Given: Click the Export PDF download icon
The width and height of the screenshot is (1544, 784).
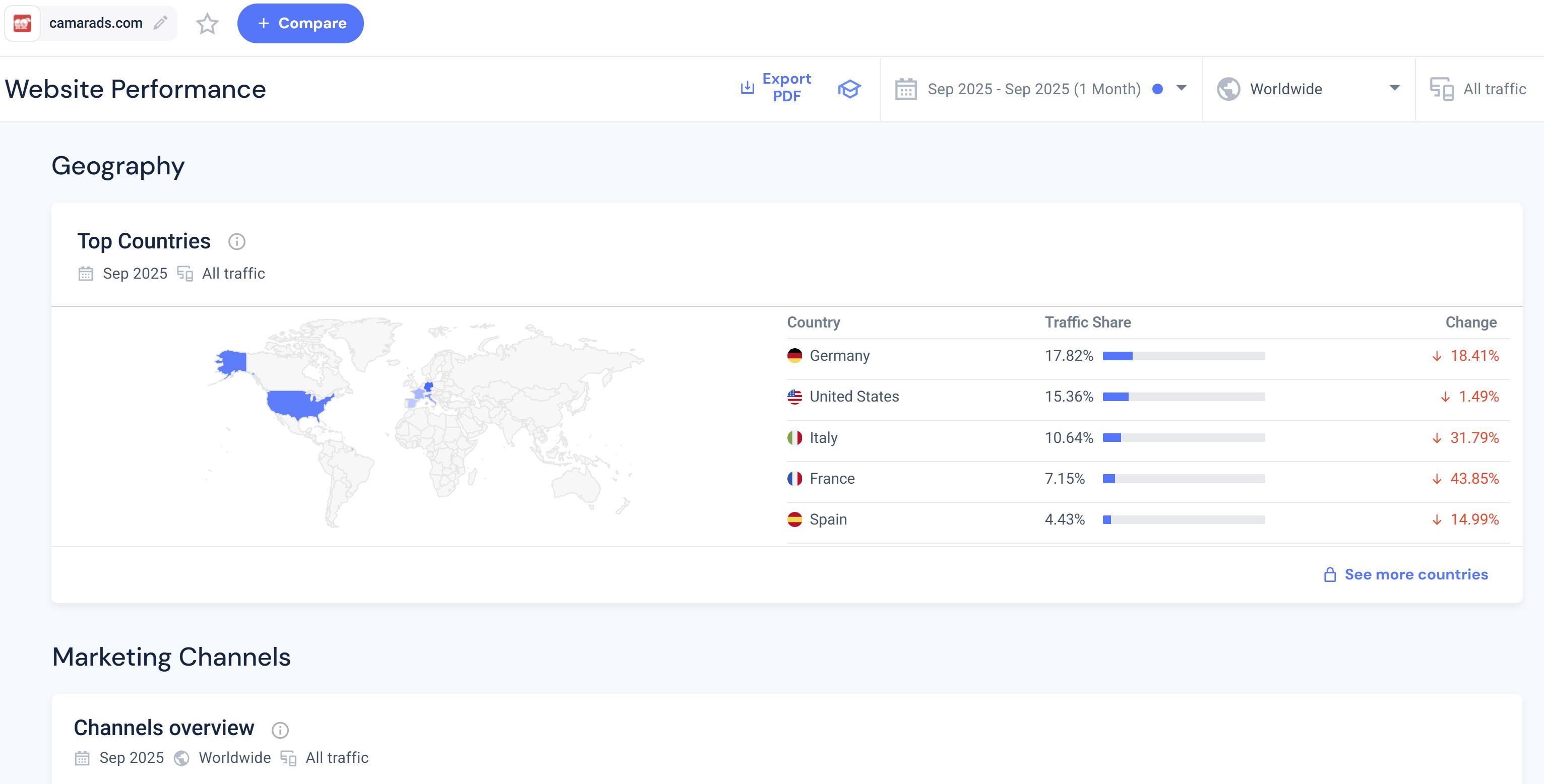Looking at the screenshot, I should [x=747, y=88].
